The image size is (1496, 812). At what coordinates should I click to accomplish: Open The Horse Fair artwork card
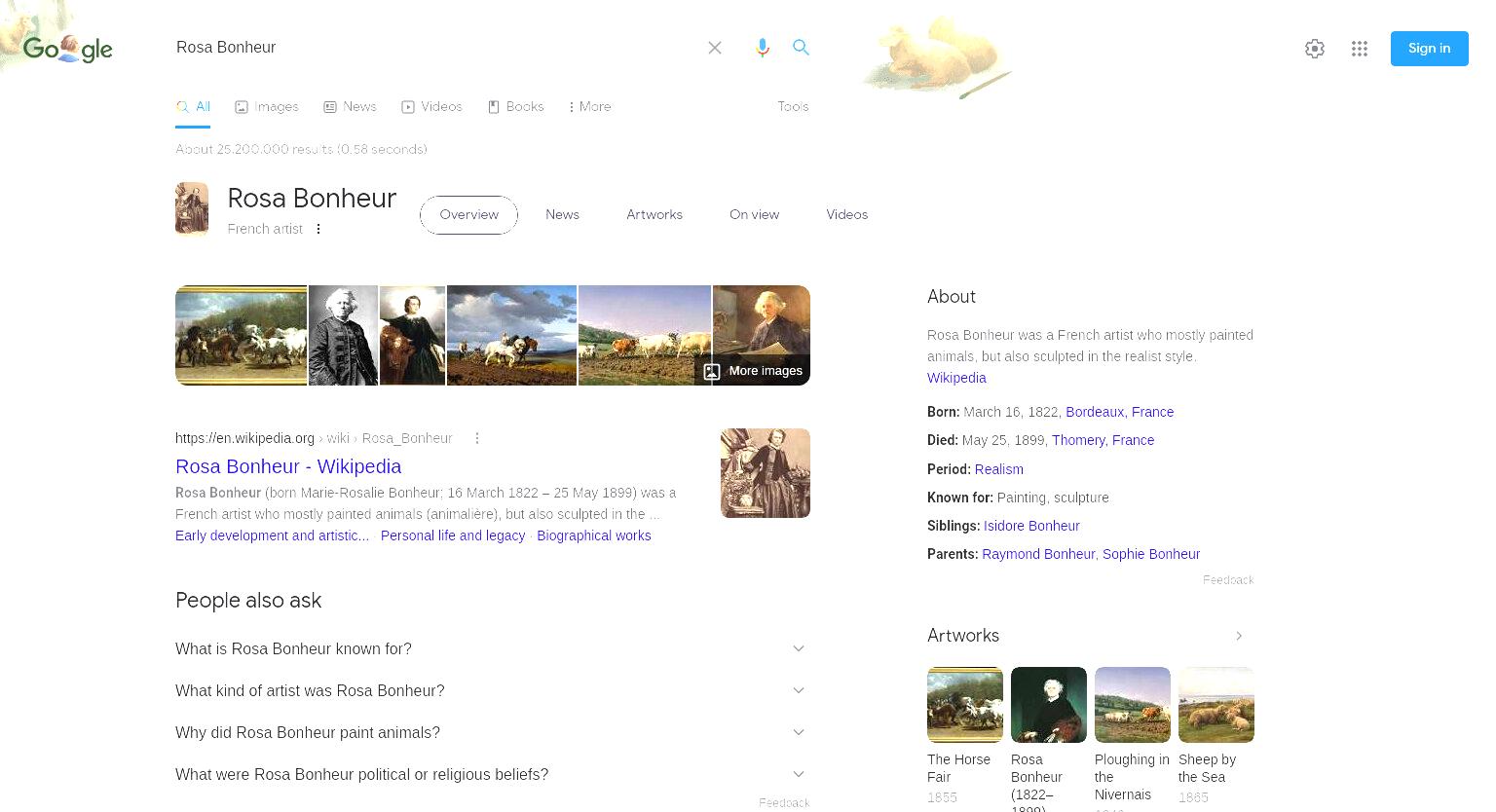click(x=965, y=735)
